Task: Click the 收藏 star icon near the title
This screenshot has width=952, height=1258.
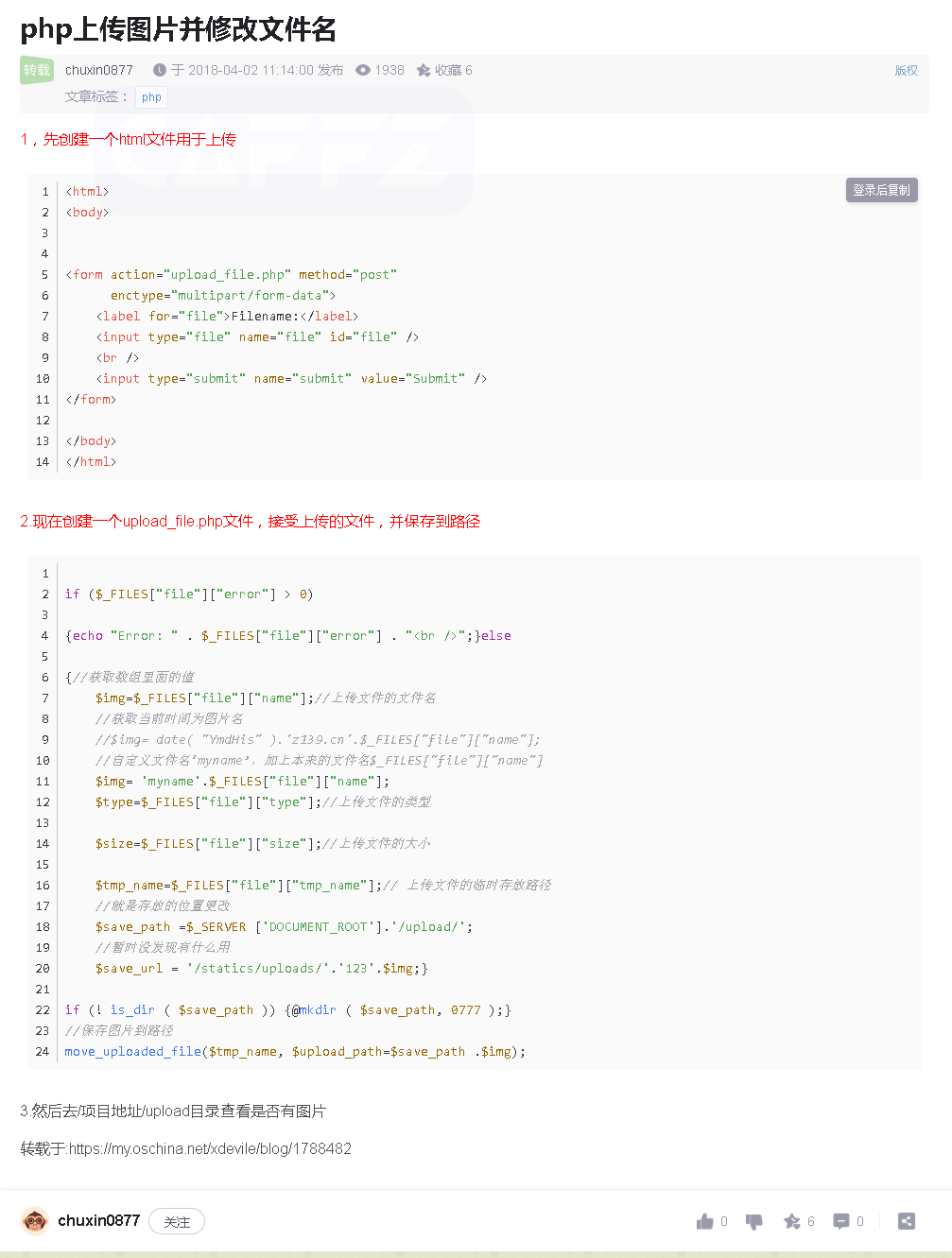Action: [424, 71]
